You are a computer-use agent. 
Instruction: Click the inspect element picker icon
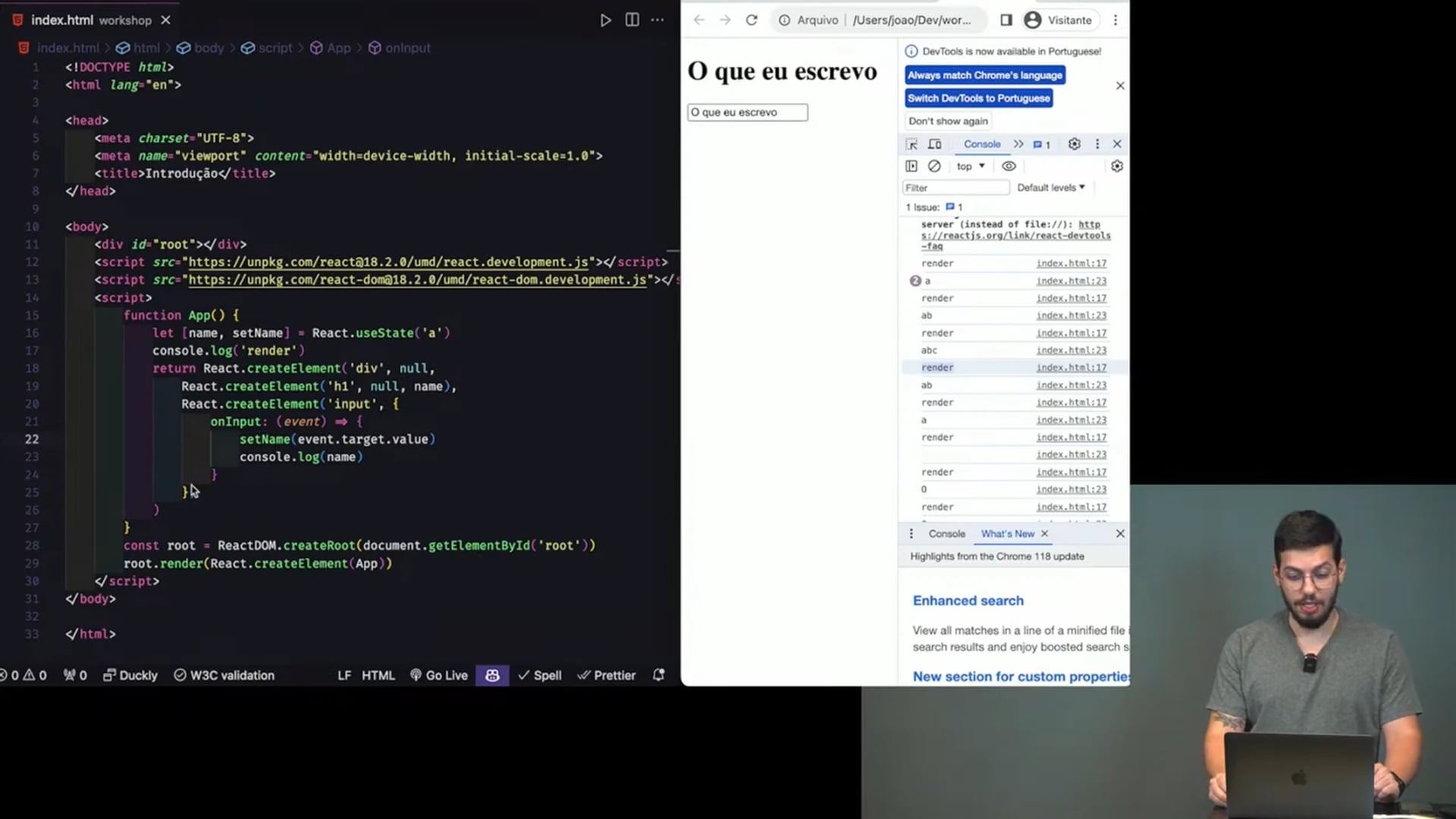coord(912,144)
